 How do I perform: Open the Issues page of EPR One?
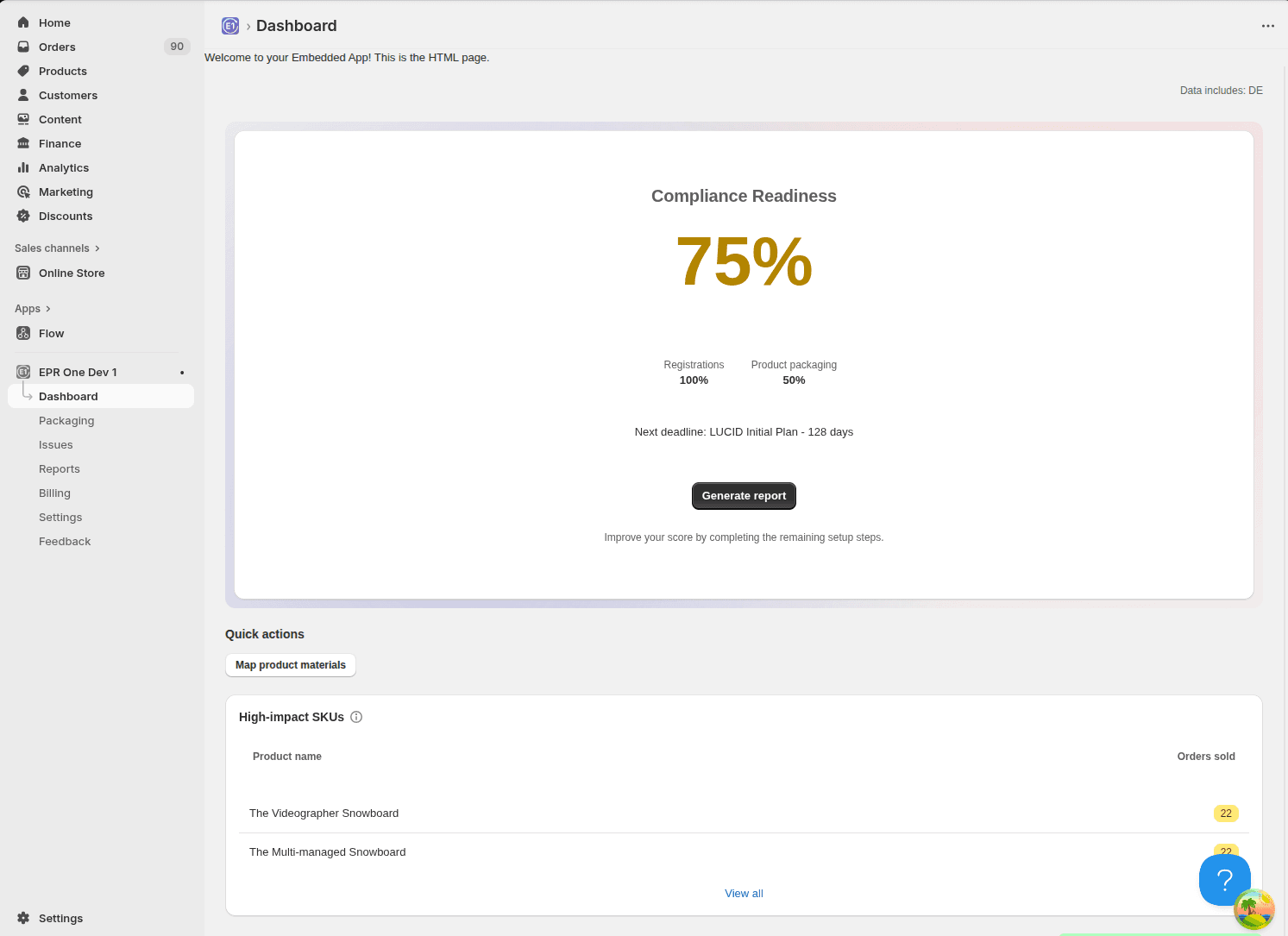(x=55, y=444)
